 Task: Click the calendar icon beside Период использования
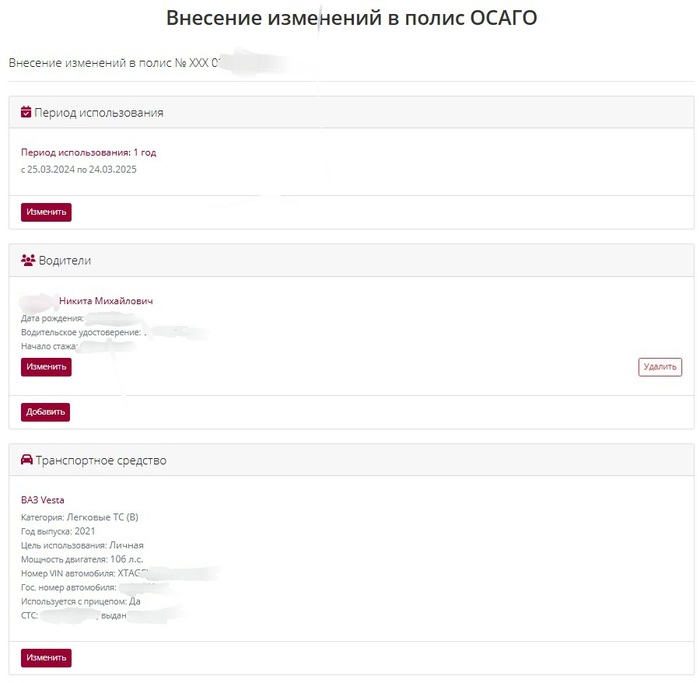[27, 113]
